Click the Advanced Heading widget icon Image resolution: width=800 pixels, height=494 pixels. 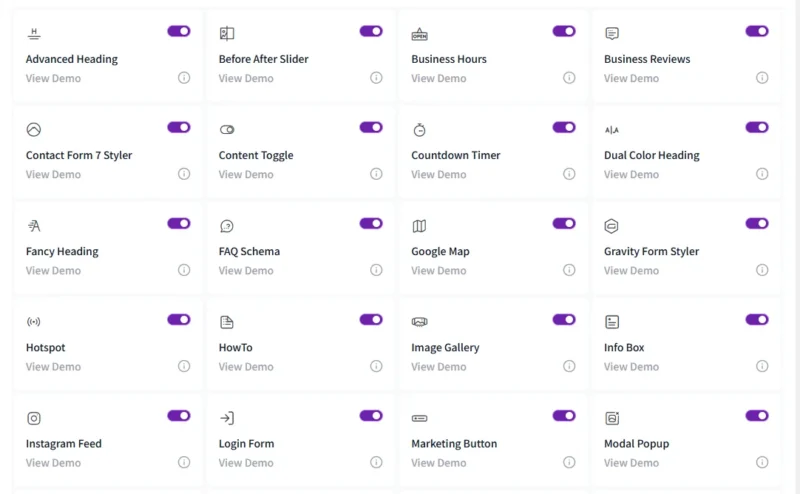pos(34,34)
